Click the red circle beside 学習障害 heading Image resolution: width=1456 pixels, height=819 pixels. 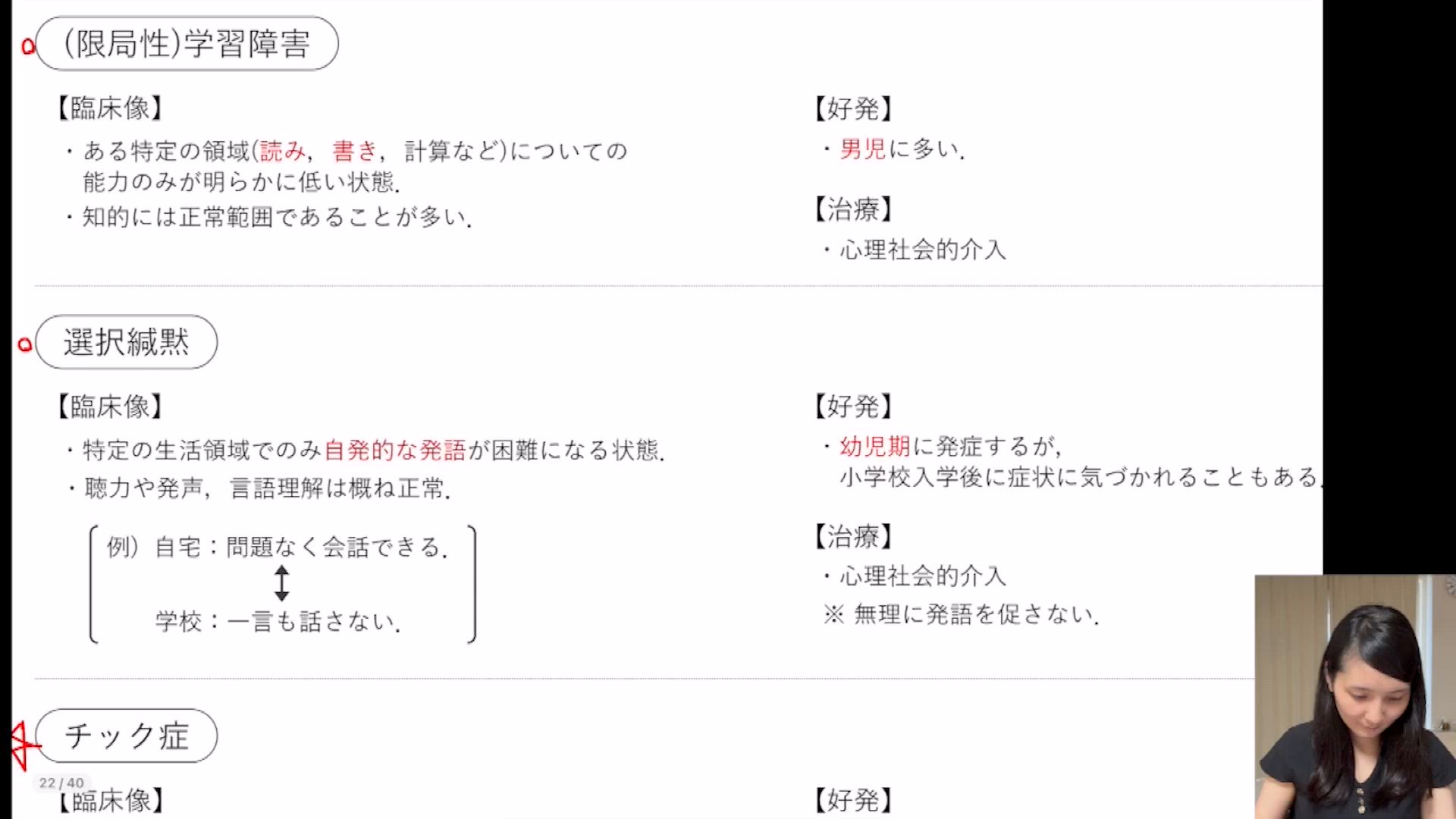(29, 47)
